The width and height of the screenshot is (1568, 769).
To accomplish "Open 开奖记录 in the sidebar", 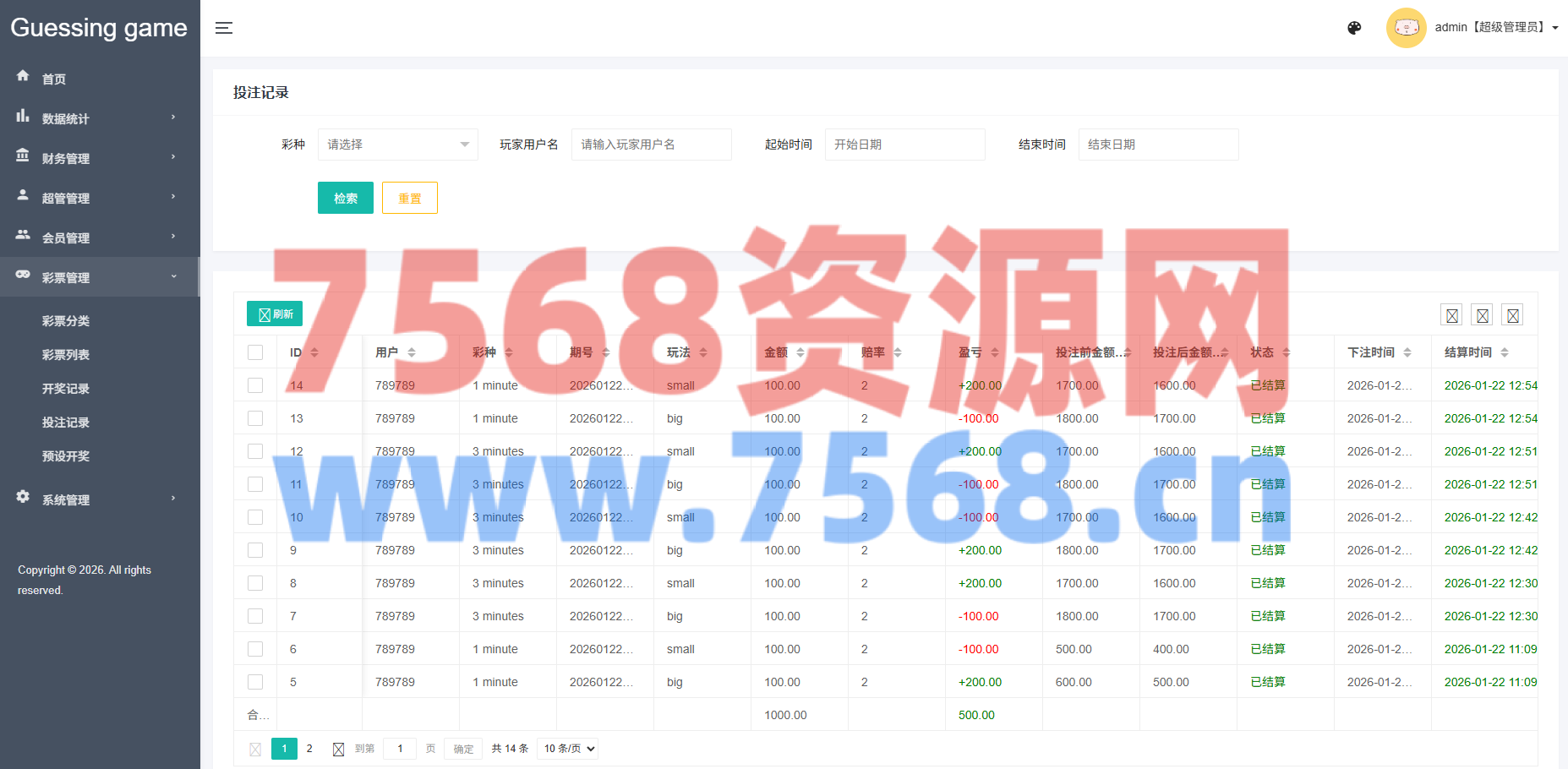I will click(x=66, y=389).
